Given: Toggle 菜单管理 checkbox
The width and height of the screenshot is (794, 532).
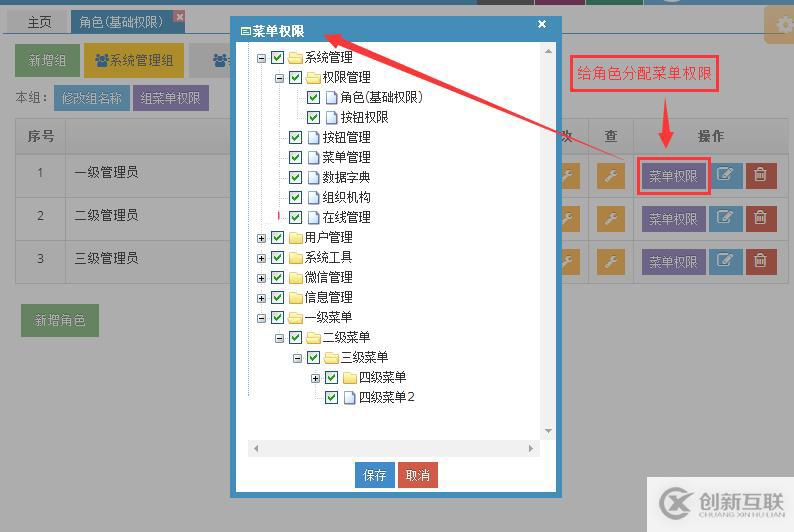Looking at the screenshot, I should 296,157.
